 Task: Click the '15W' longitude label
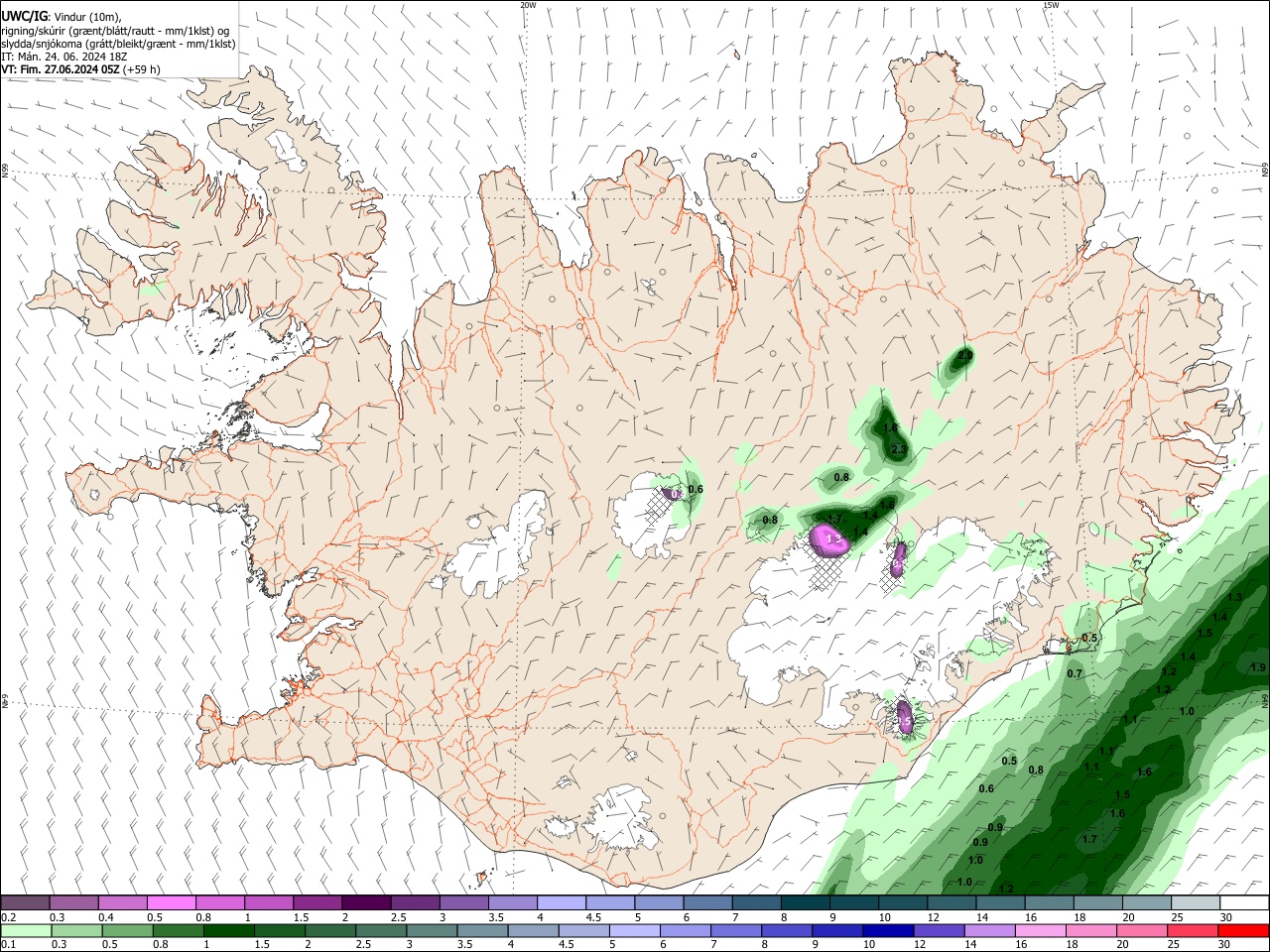(1051, 5)
